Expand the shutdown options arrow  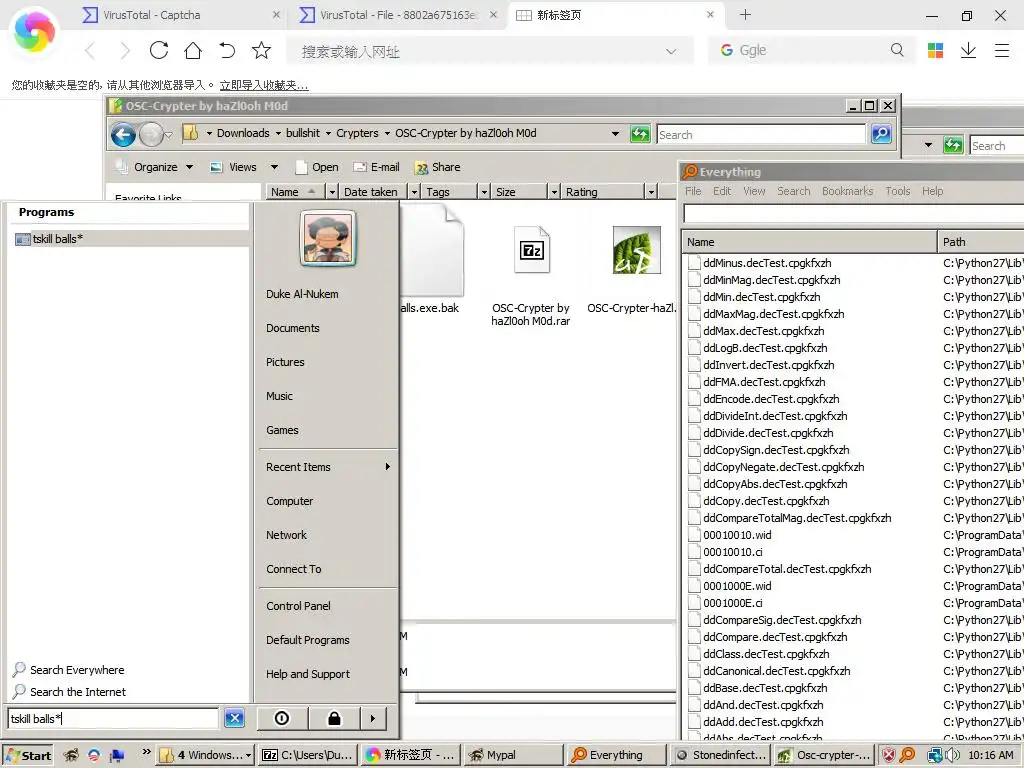pos(373,718)
